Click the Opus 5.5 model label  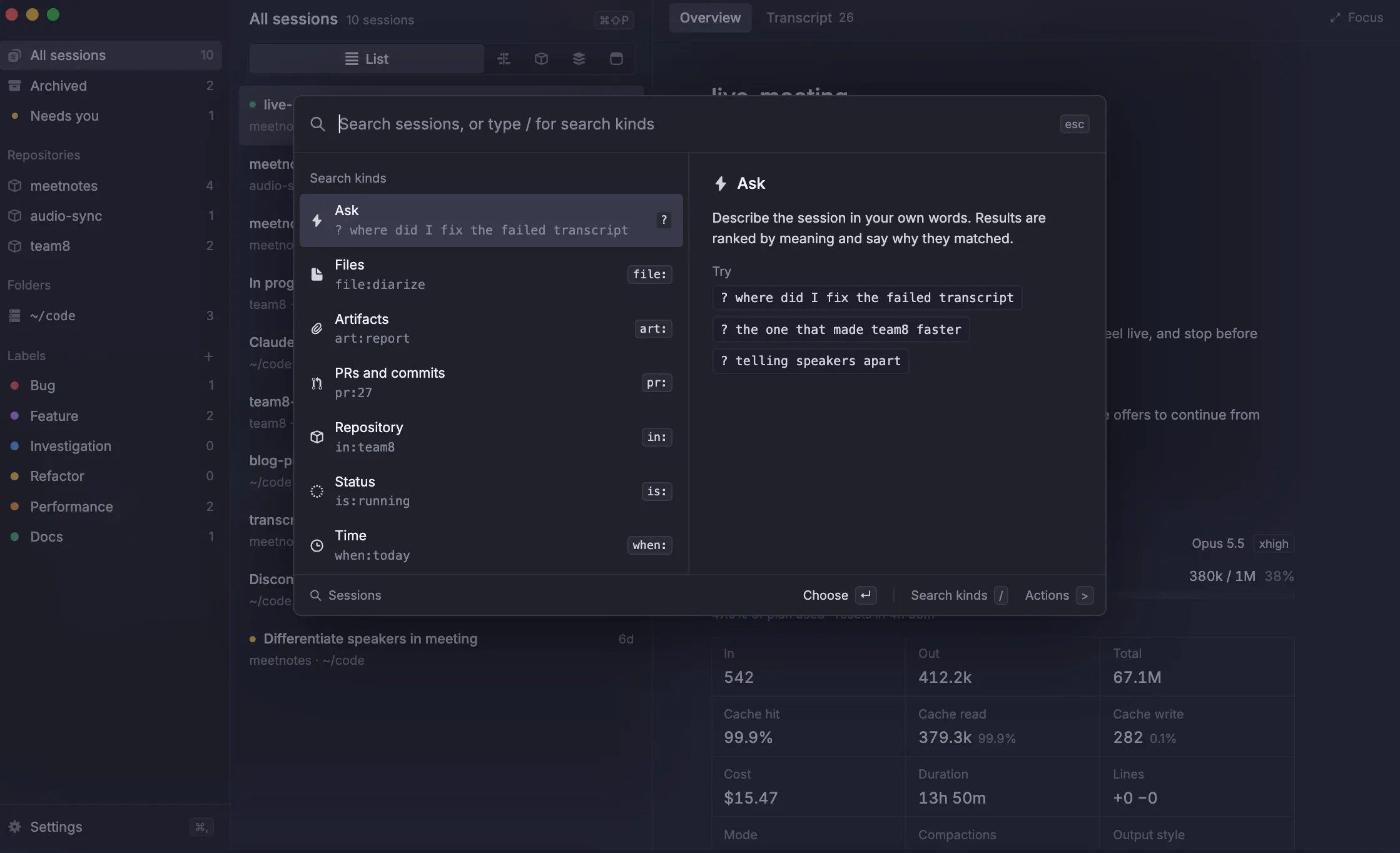click(x=1217, y=543)
